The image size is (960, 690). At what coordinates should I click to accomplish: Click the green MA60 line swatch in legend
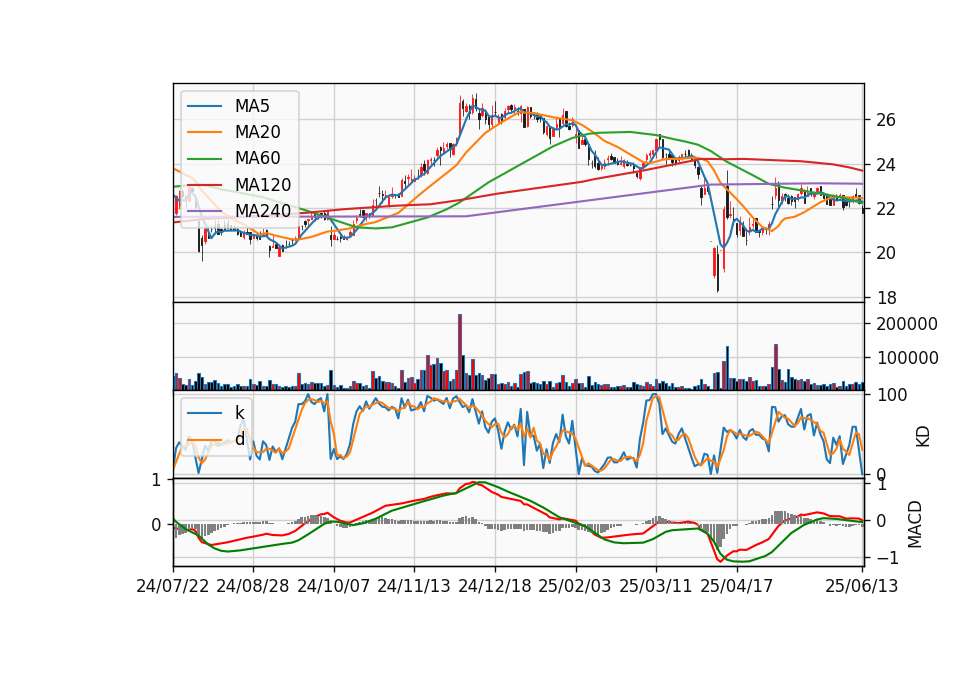pos(204,159)
